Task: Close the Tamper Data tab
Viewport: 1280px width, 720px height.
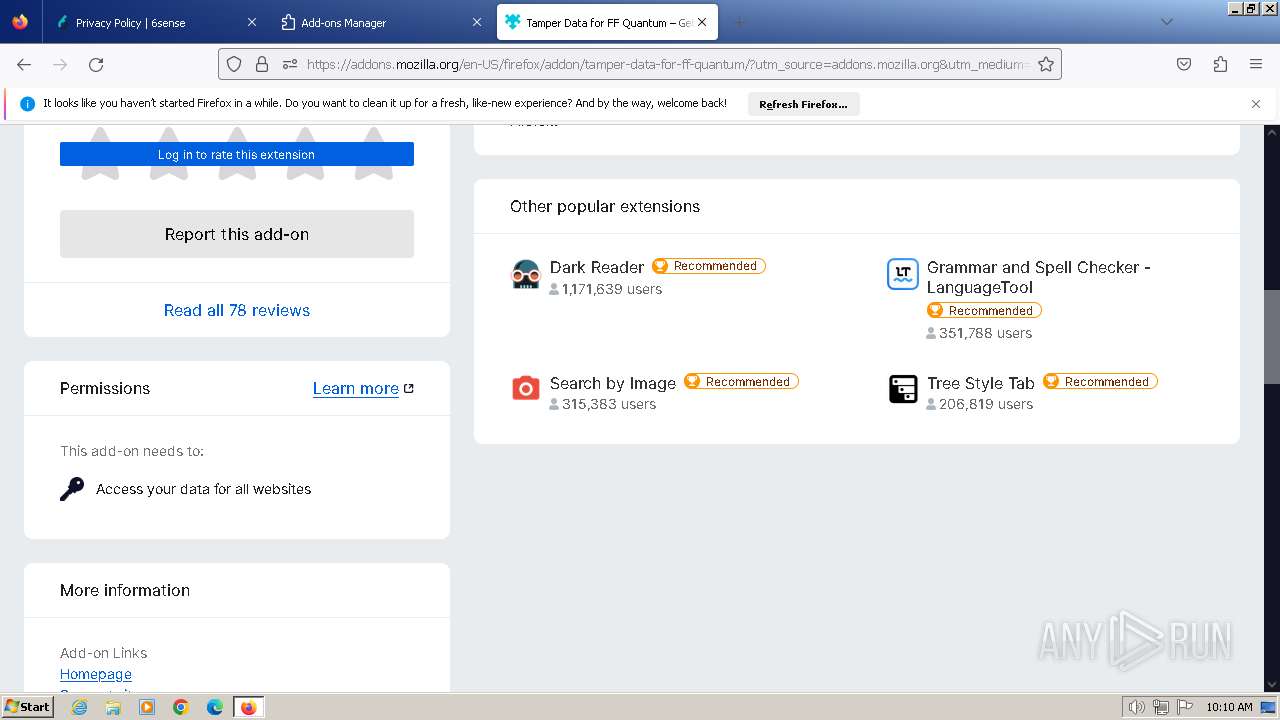Action: [702, 22]
